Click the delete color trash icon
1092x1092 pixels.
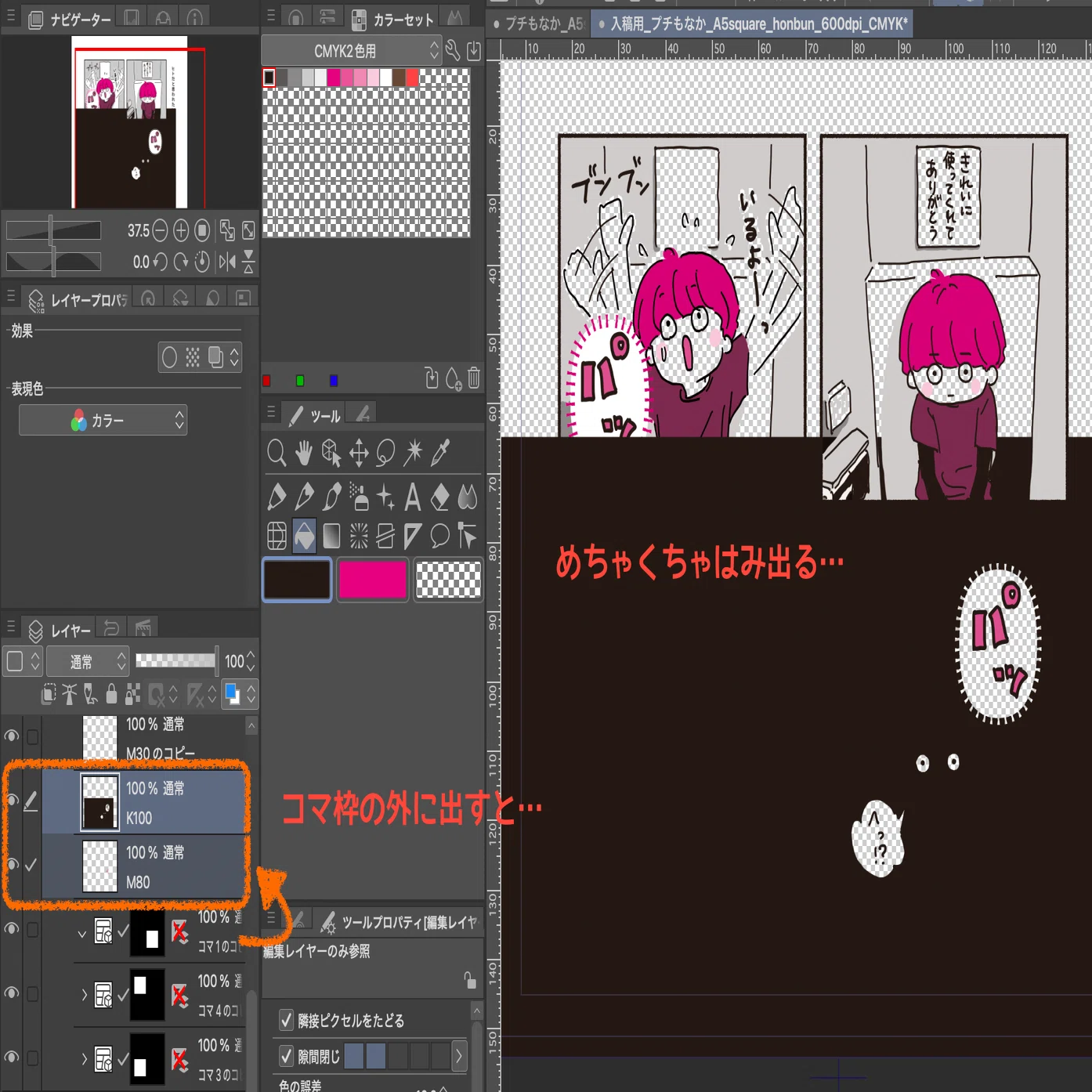click(474, 378)
